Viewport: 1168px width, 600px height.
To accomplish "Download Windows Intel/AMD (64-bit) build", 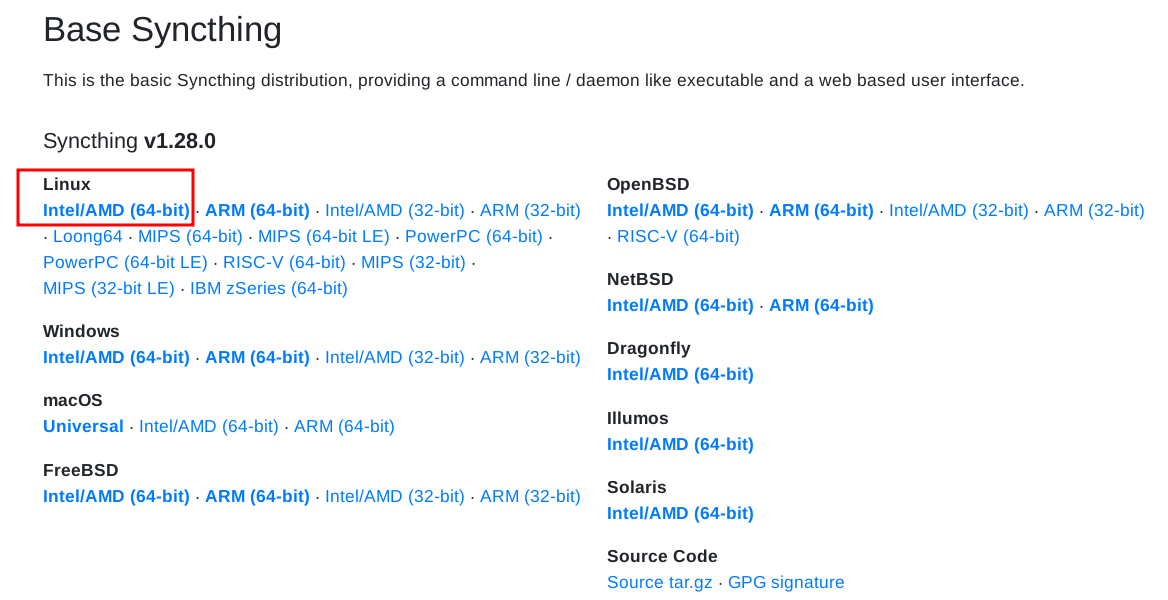I will 116,357.
